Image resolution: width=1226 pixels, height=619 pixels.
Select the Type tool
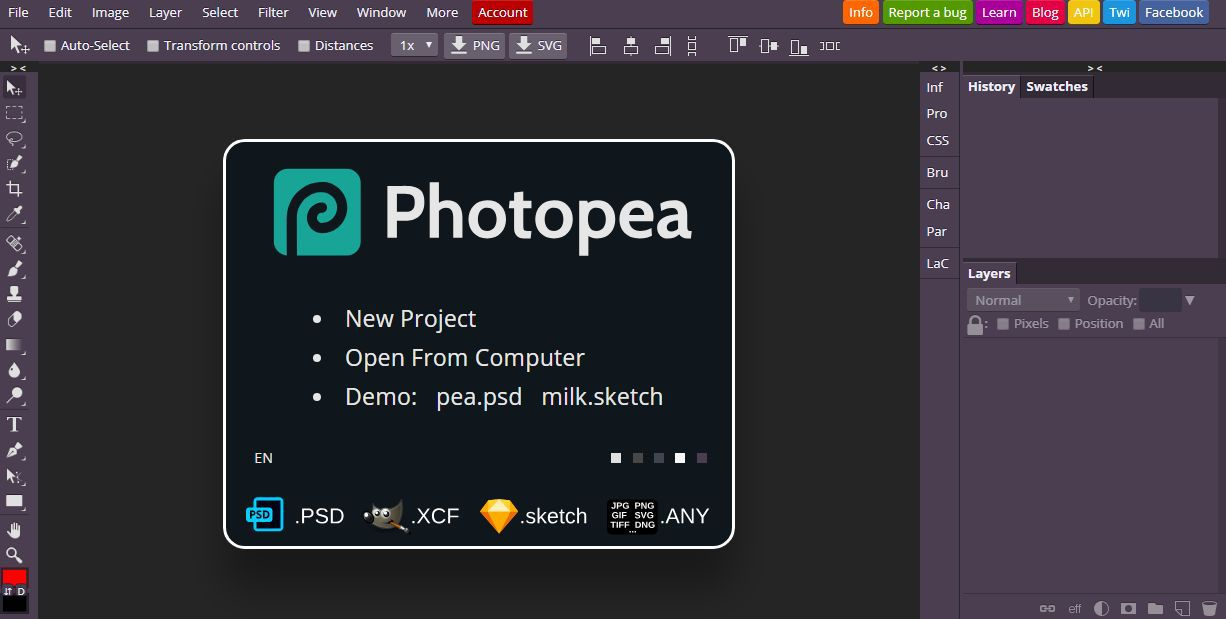(x=15, y=425)
